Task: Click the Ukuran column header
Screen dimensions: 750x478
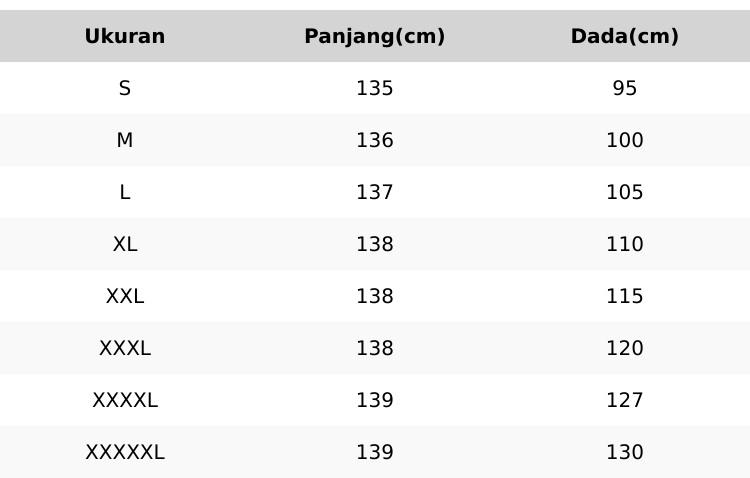Action: coord(125,37)
